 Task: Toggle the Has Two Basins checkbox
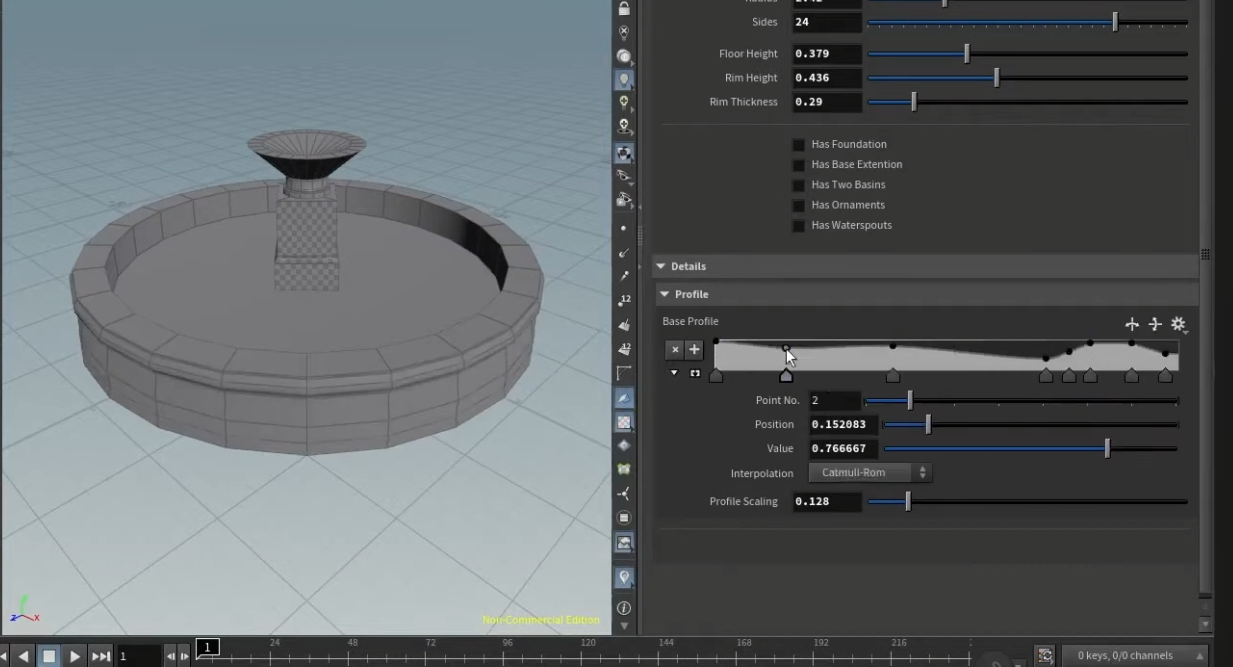pos(798,185)
